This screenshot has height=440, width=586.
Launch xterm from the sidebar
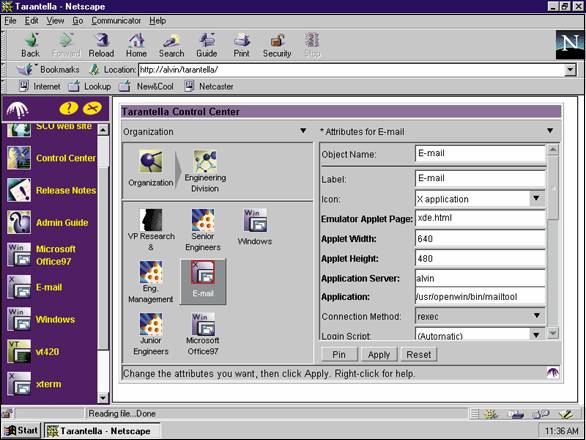(34, 384)
